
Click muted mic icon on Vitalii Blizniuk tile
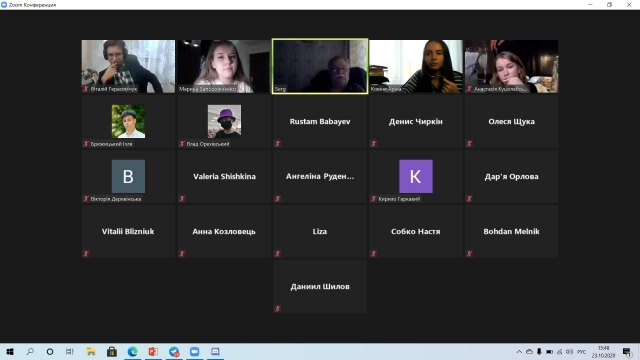tap(86, 253)
